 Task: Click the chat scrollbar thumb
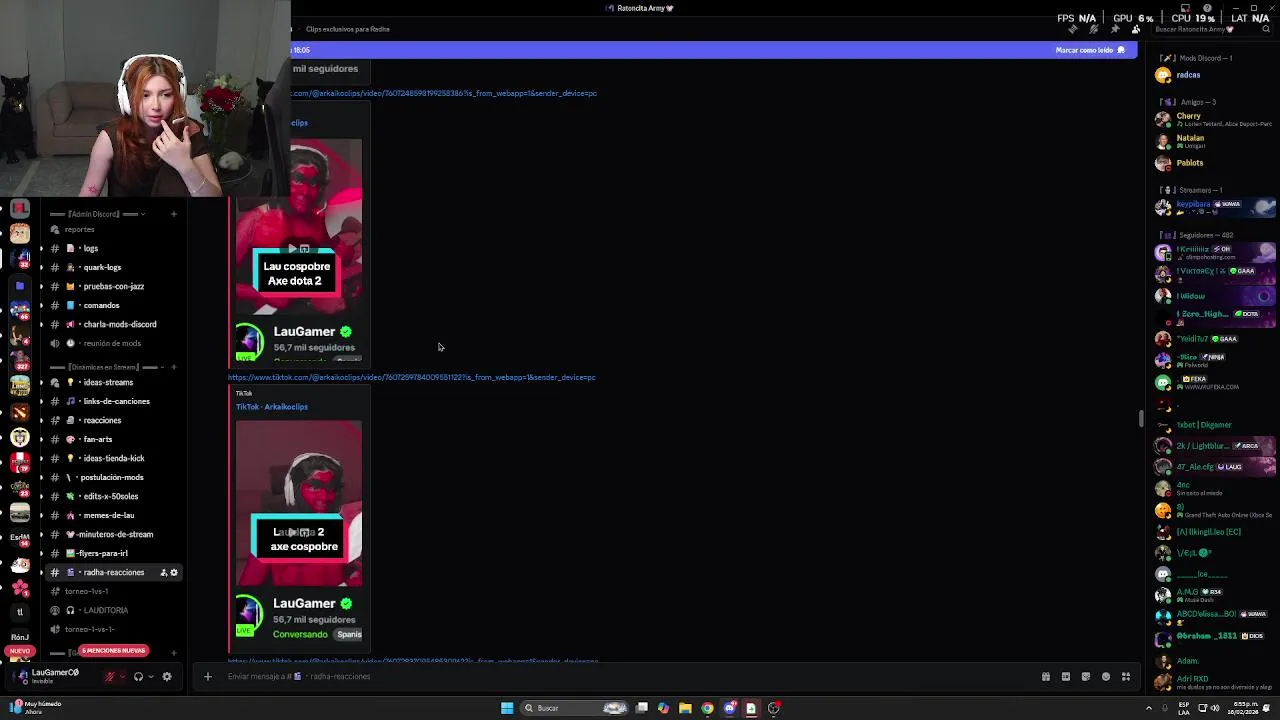[1141, 418]
